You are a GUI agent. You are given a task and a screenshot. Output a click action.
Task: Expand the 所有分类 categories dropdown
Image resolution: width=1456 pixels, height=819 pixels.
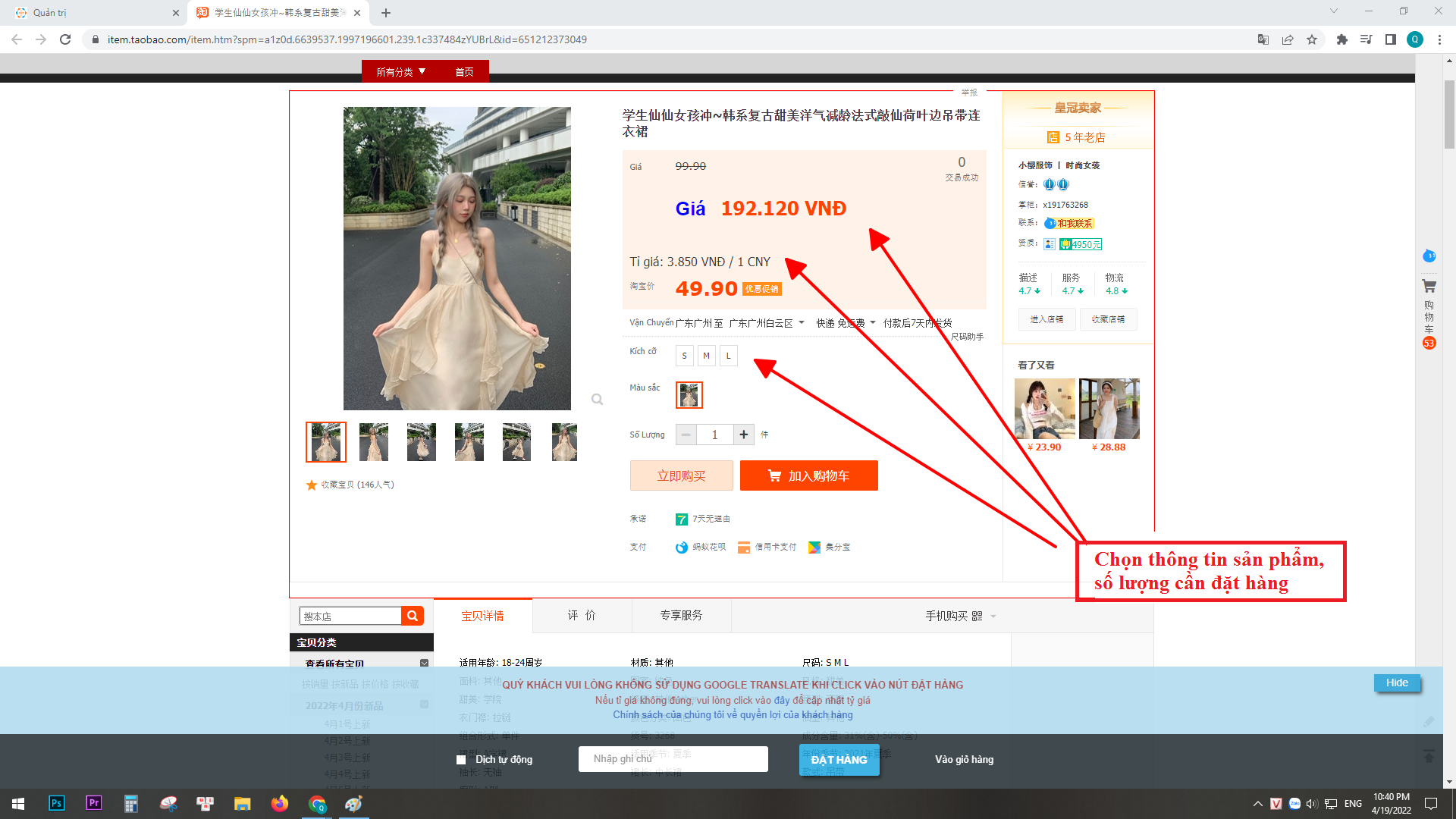tap(401, 72)
